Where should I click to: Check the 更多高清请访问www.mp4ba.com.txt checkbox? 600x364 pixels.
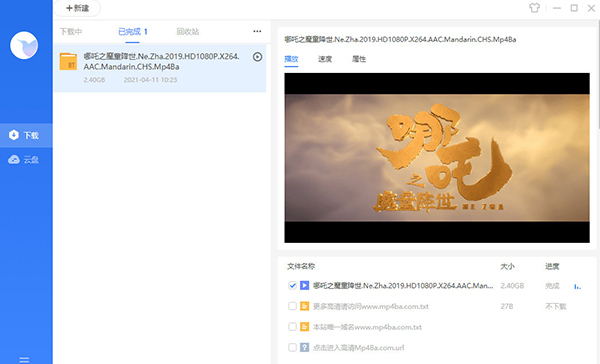[292, 306]
